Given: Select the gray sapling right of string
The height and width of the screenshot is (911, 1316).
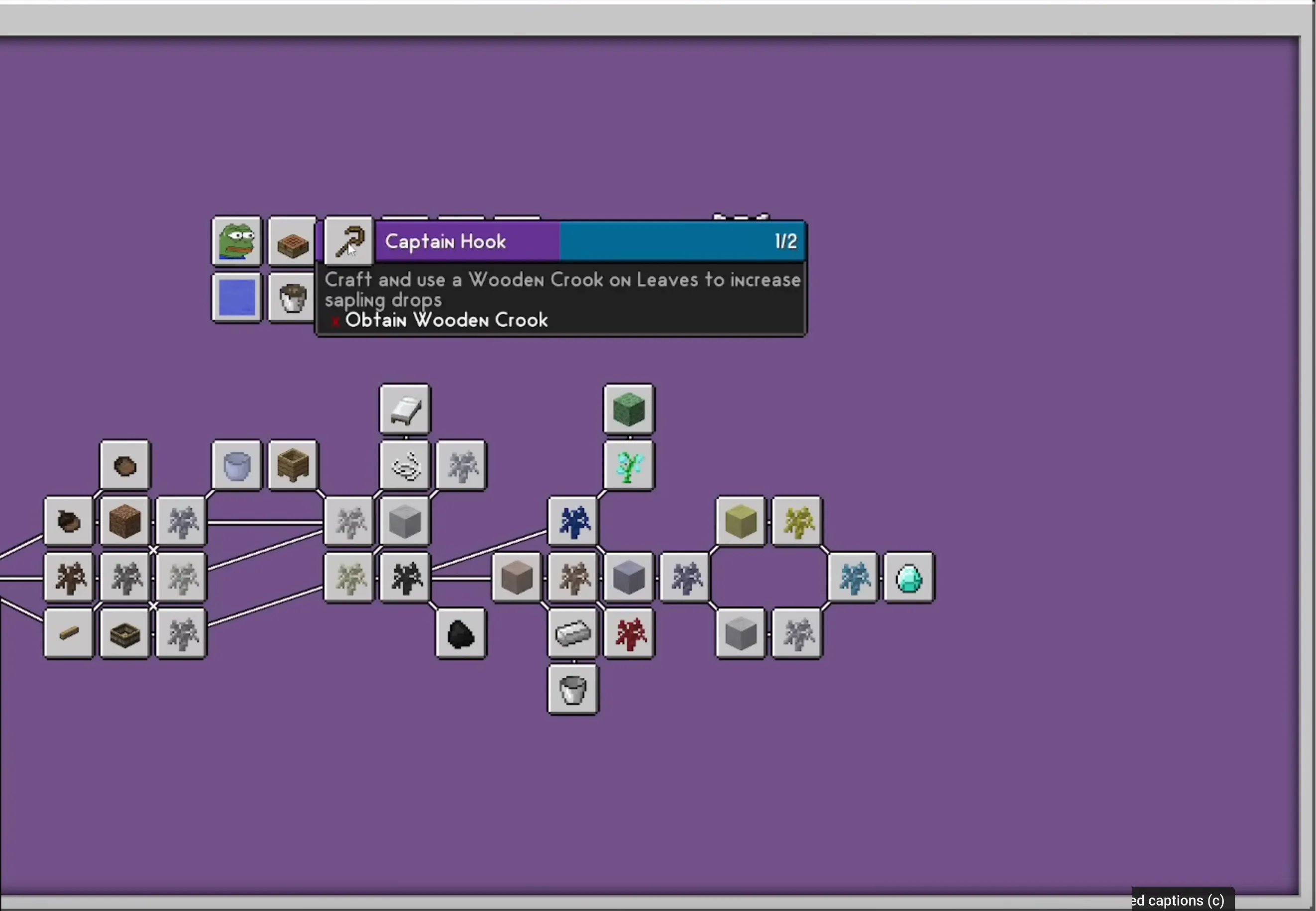Looking at the screenshot, I should click(x=461, y=465).
